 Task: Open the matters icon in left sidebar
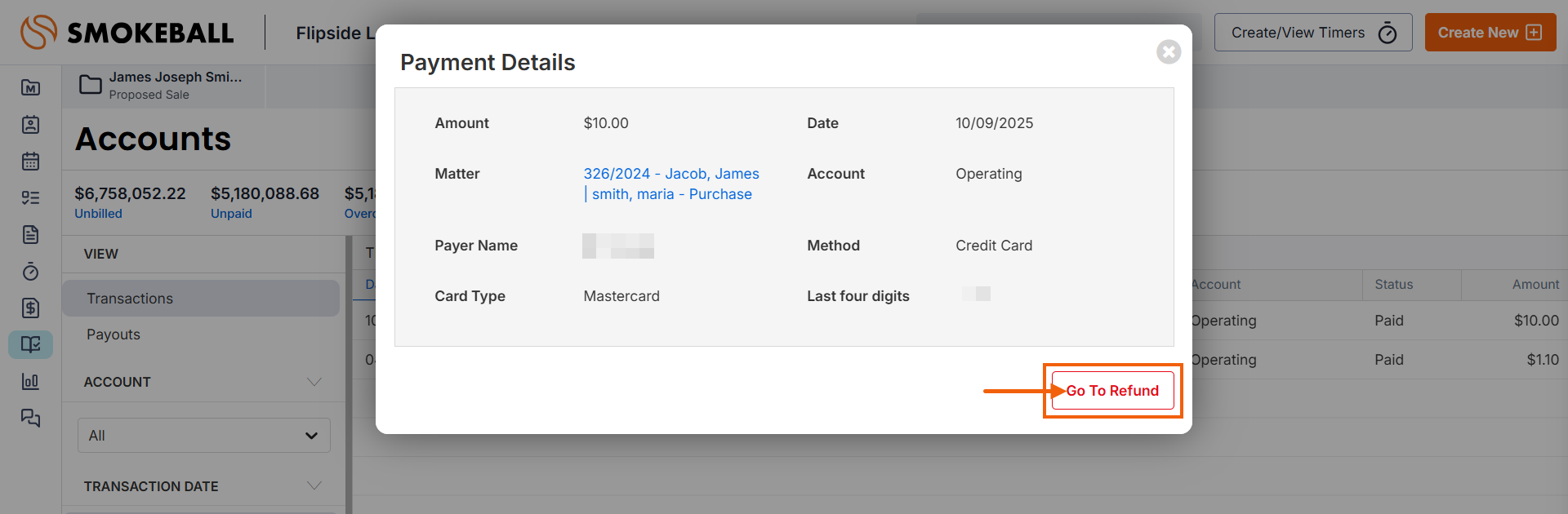[x=30, y=87]
